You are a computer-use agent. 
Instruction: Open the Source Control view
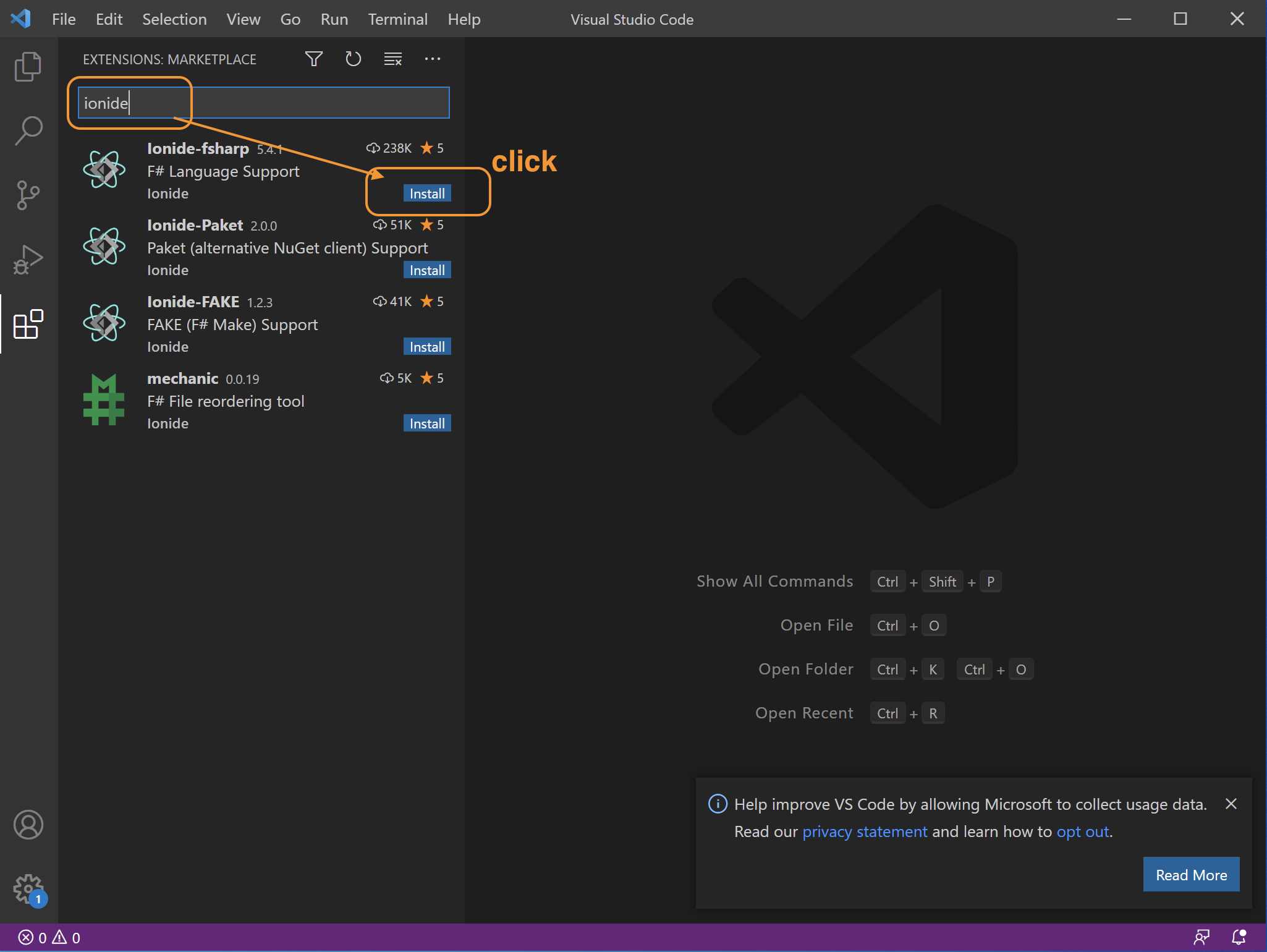click(28, 195)
